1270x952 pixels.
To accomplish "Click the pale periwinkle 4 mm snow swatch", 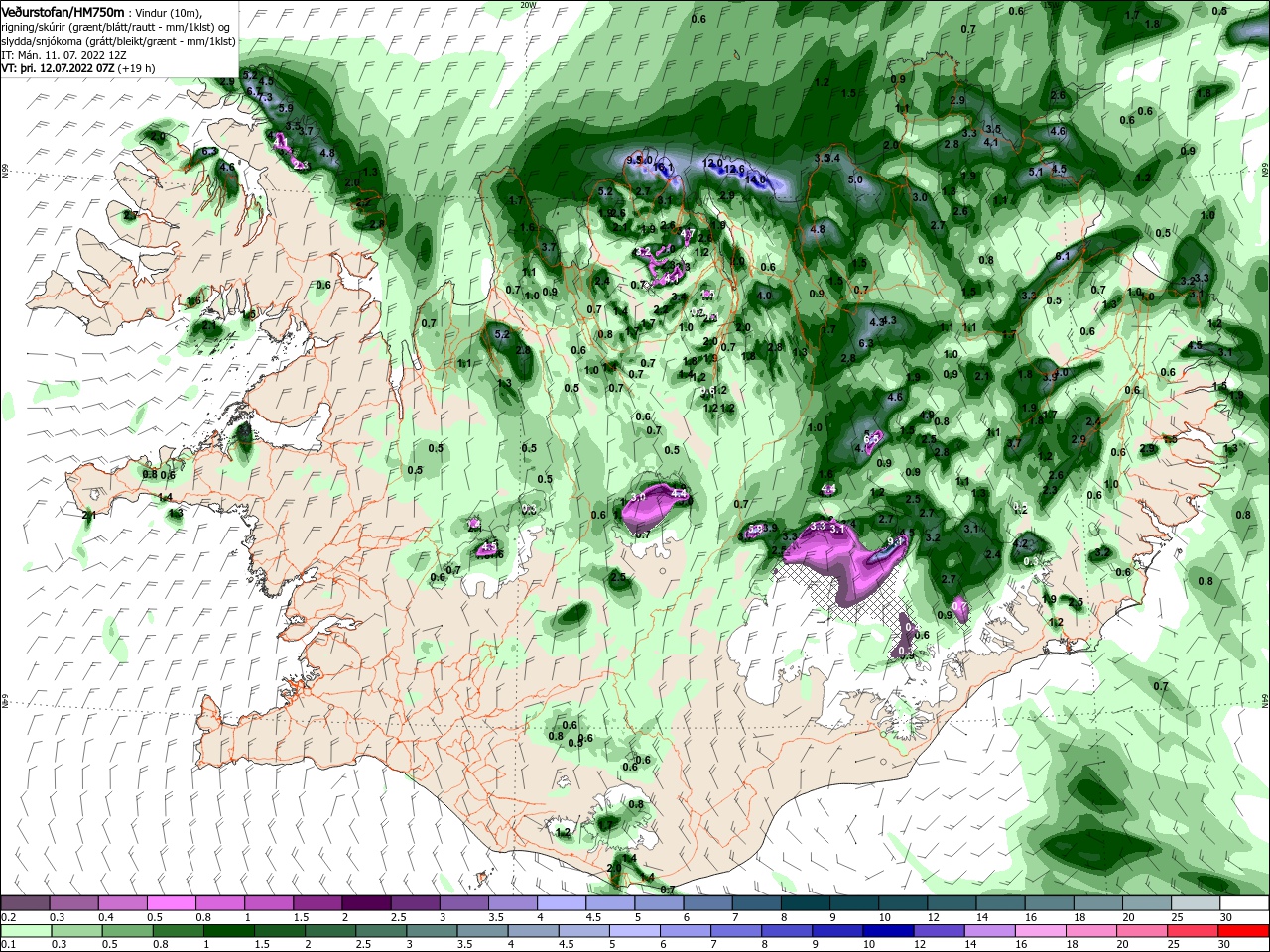I will point(561,903).
